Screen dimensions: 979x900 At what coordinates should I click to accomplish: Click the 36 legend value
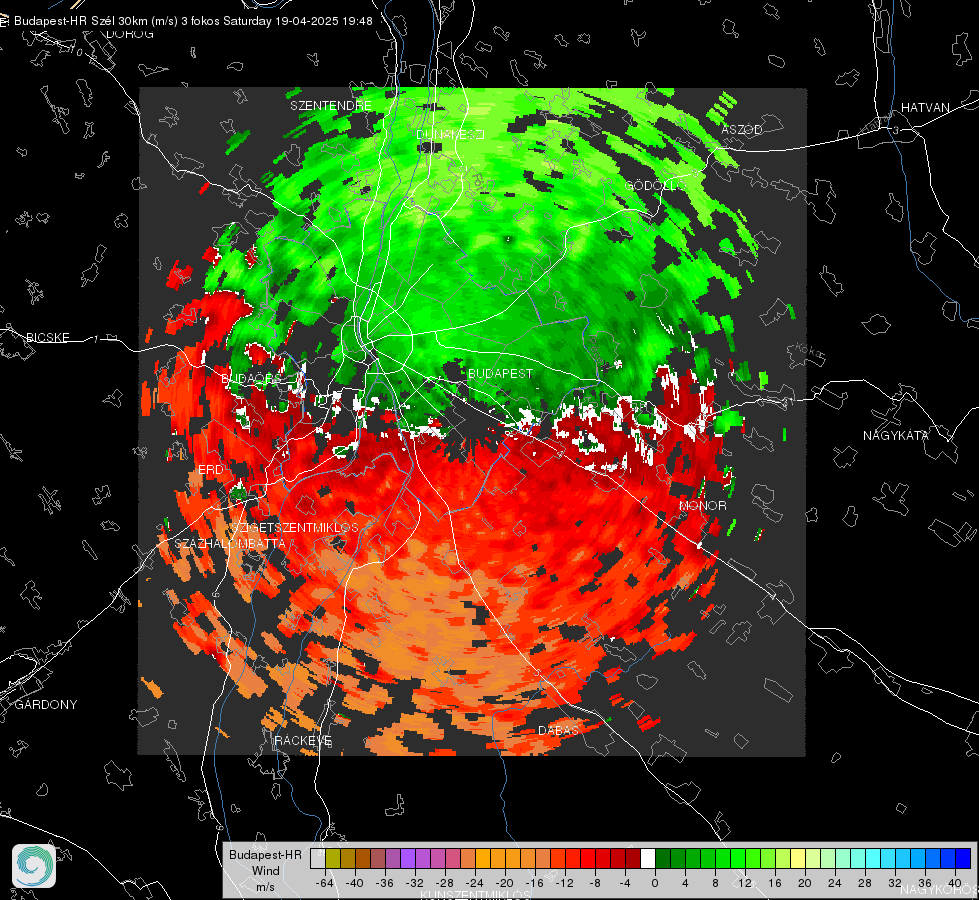(x=925, y=883)
